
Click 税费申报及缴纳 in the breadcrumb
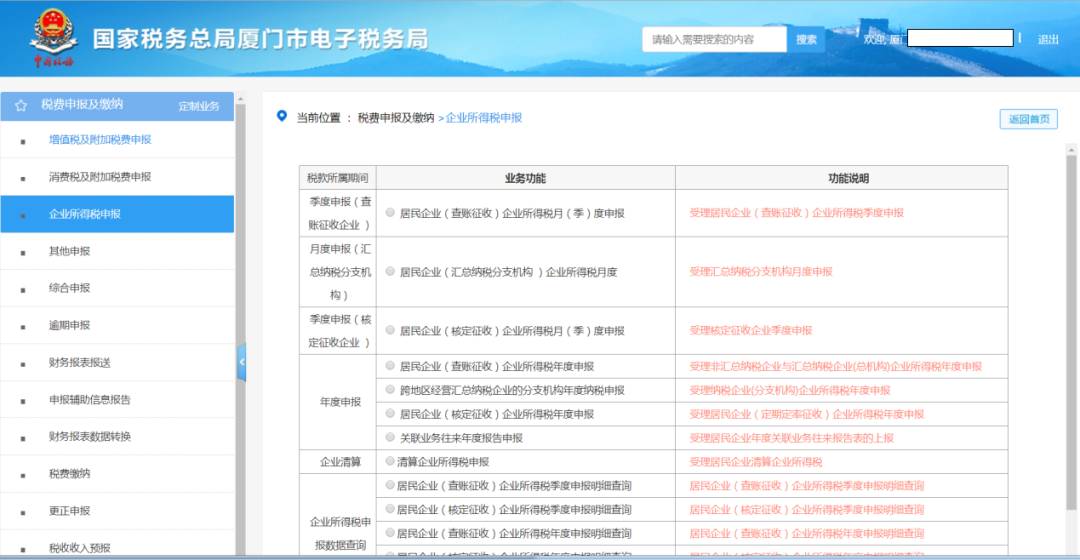point(396,118)
